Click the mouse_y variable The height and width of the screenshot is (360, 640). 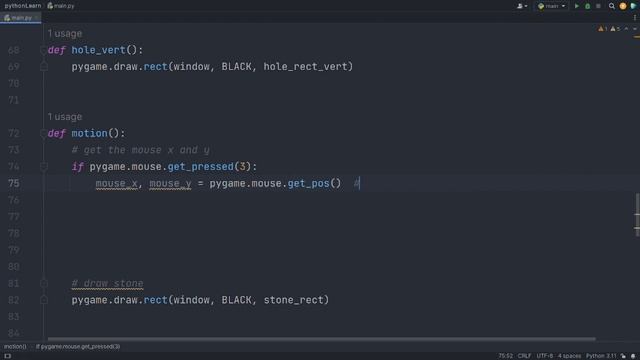pyautogui.click(x=170, y=184)
